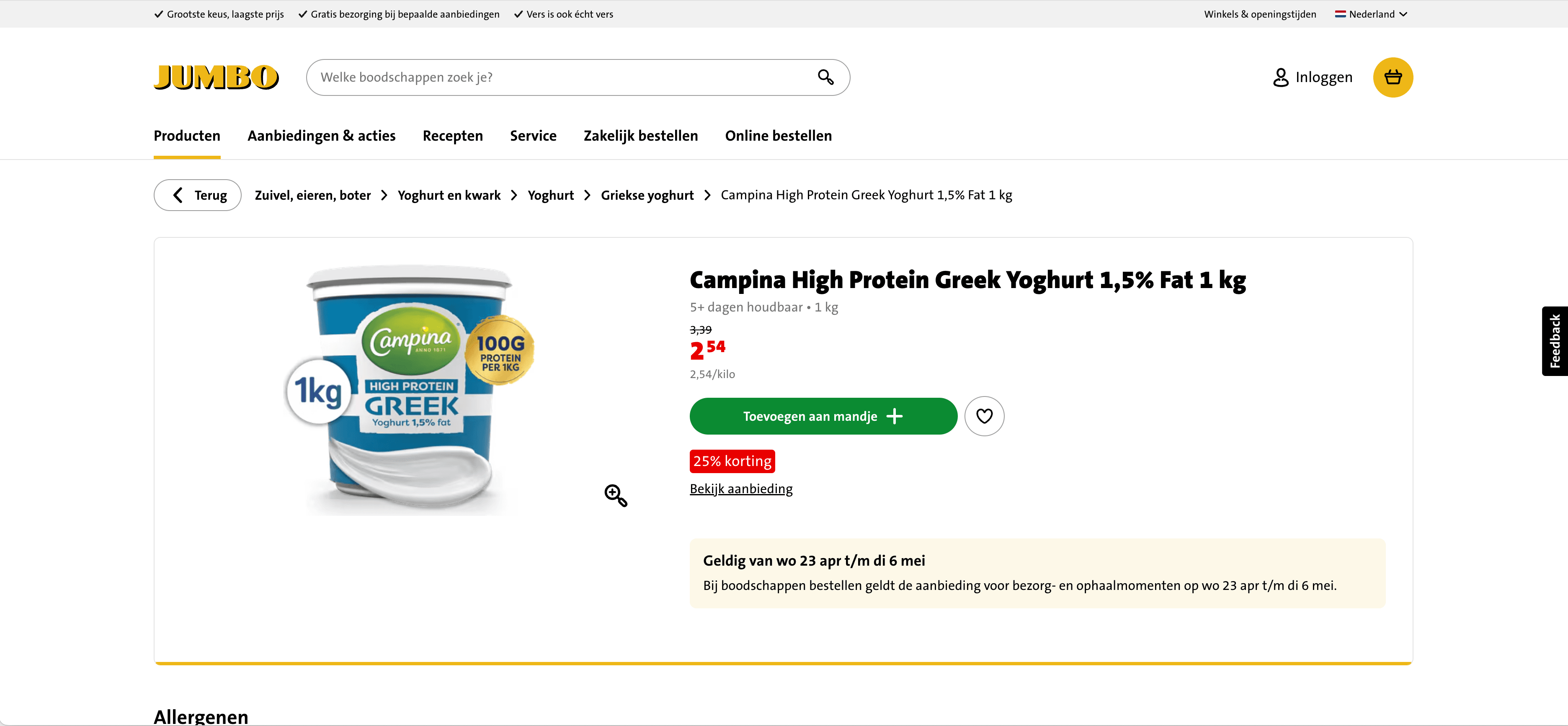
Task: Type in the grocery search field
Action: [560, 77]
